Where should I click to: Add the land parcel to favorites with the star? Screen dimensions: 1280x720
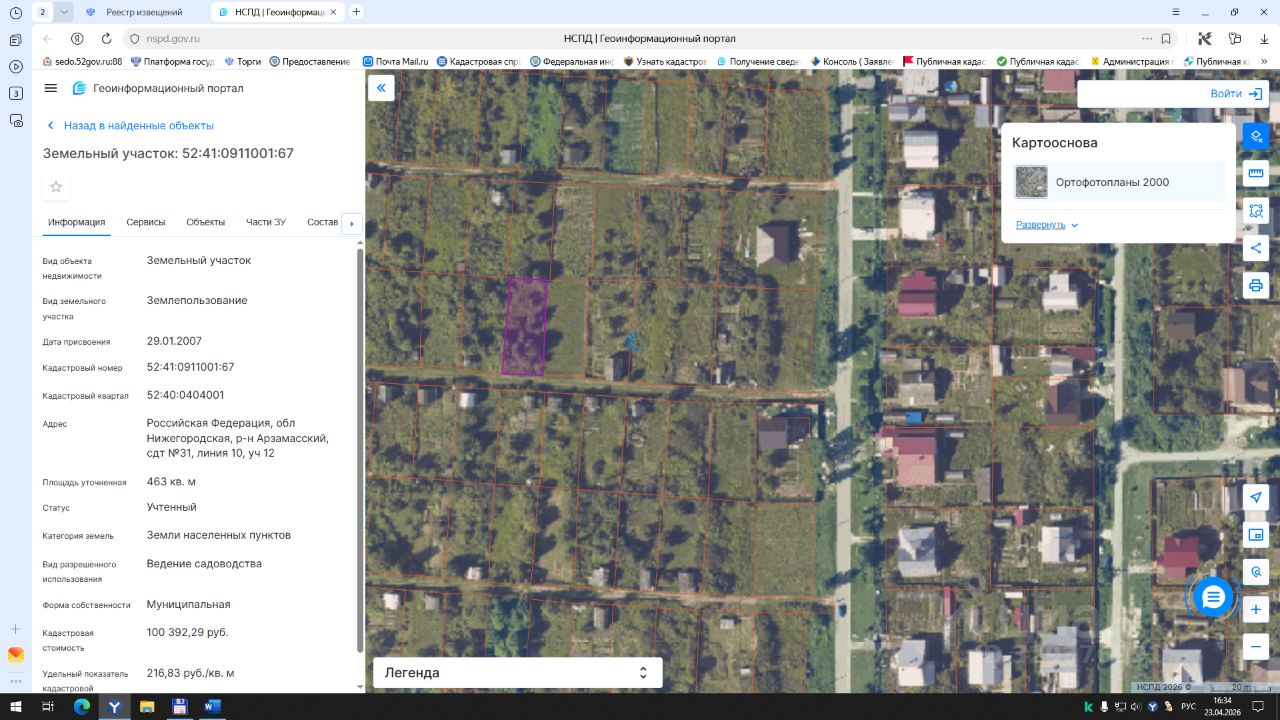56,187
